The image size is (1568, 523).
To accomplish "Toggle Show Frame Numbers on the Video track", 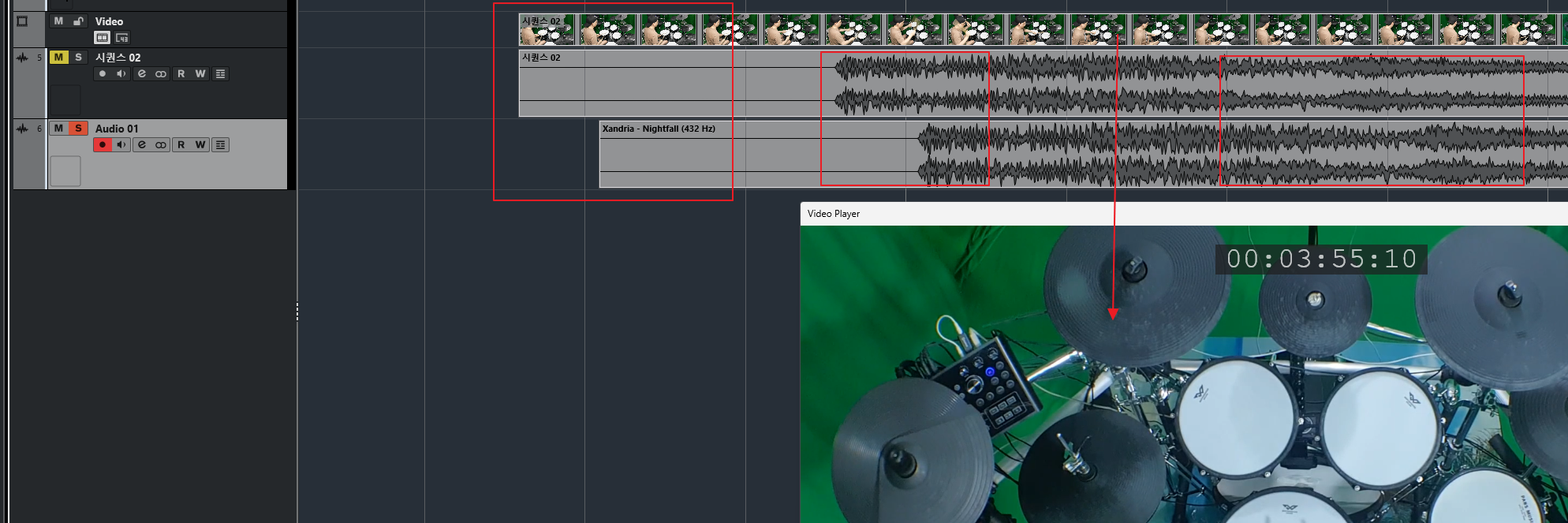I will (122, 37).
